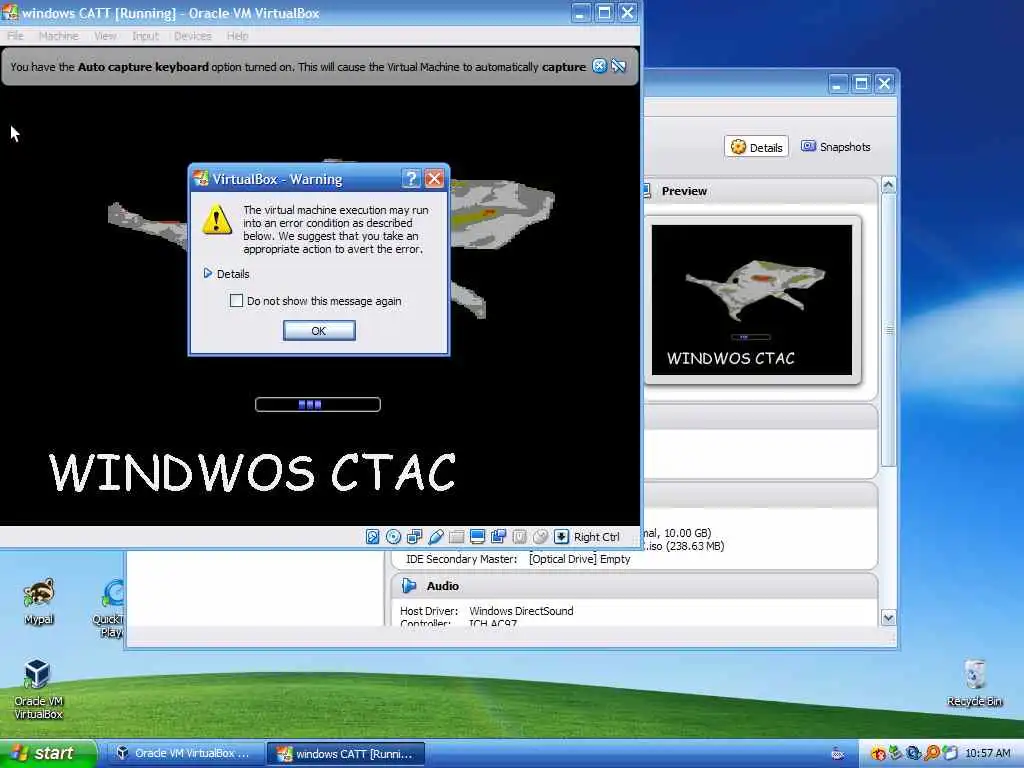Click the Windows DirectSound host driver value
The height and width of the screenshot is (768, 1024).
click(x=521, y=611)
